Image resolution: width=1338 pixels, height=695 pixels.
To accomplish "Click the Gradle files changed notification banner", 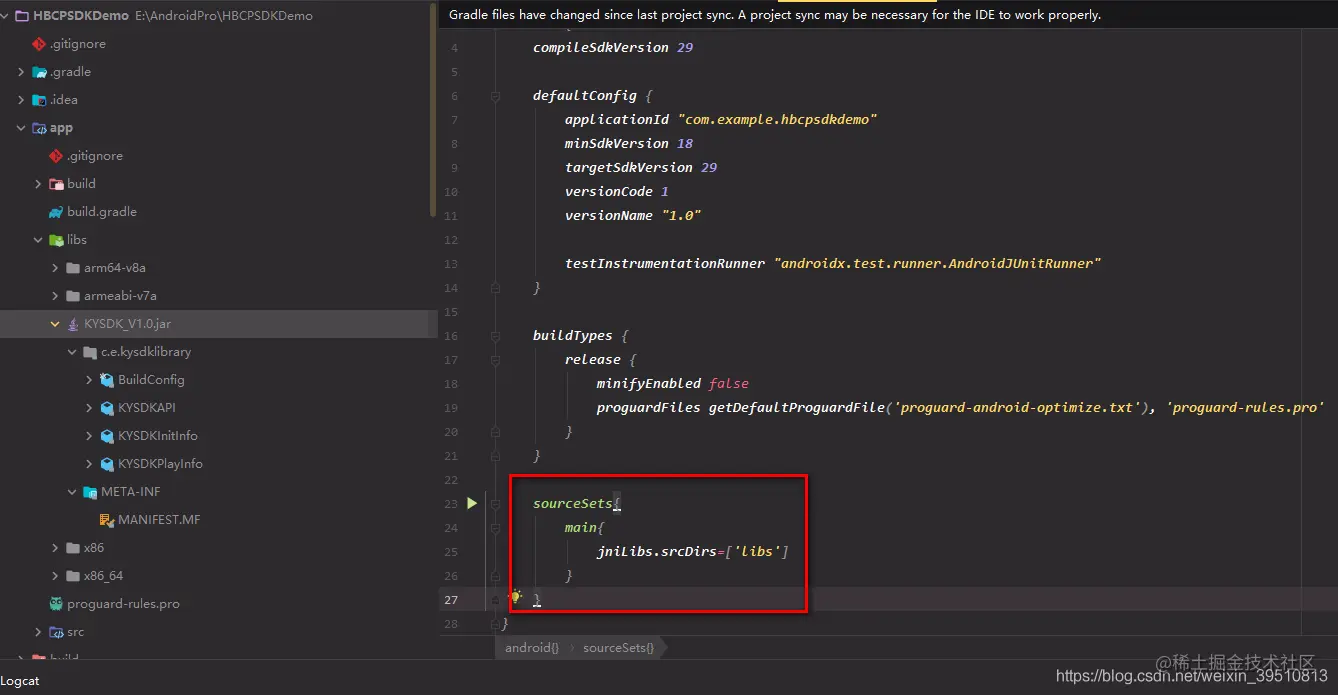I will [888, 15].
